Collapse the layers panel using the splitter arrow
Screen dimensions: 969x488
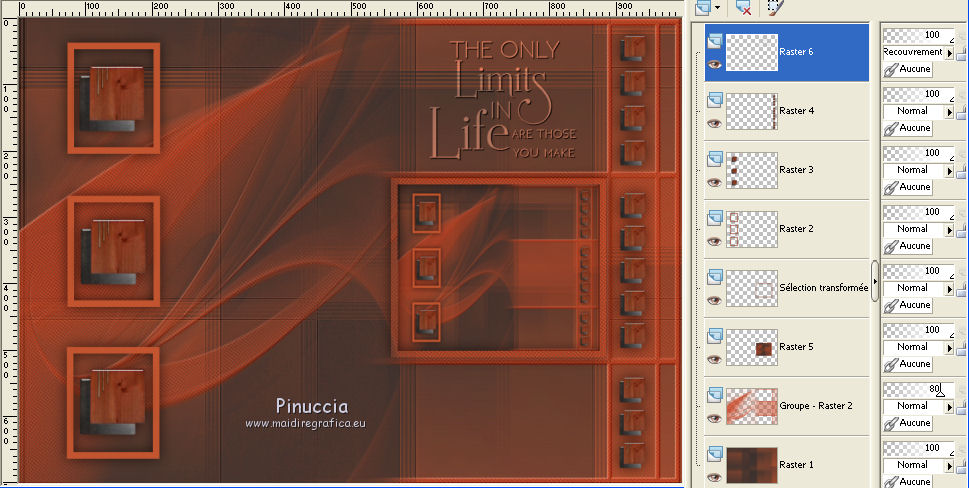(874, 281)
